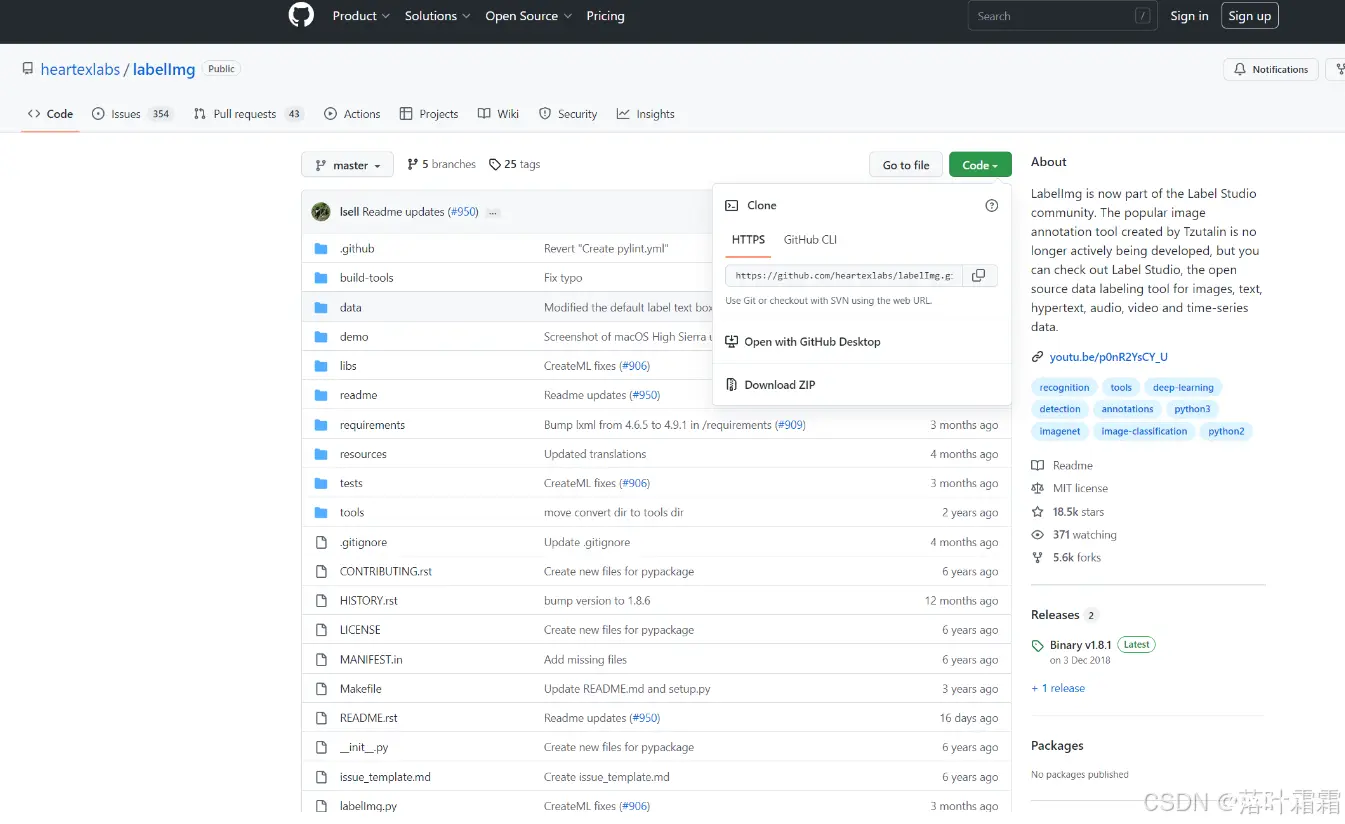Click the link icon beside youtu.be URL
This screenshot has height=824, width=1345.
(1038, 357)
